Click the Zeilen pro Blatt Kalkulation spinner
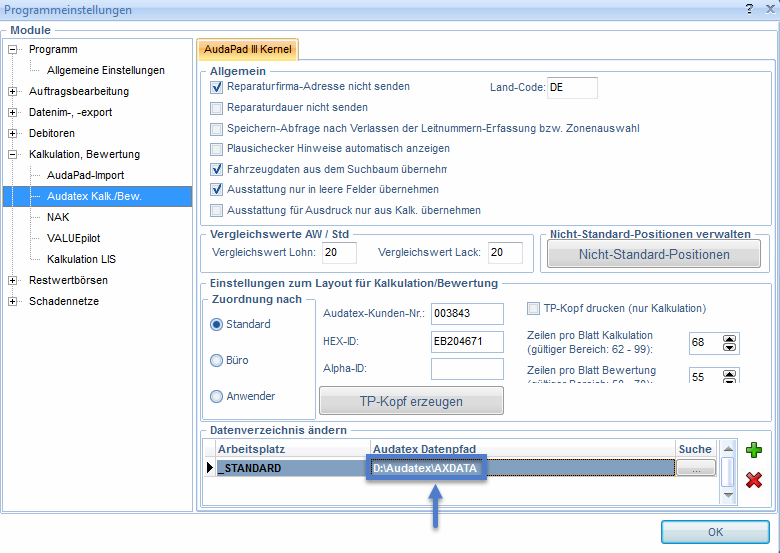This screenshot has height=553, width=780. [x=729, y=343]
